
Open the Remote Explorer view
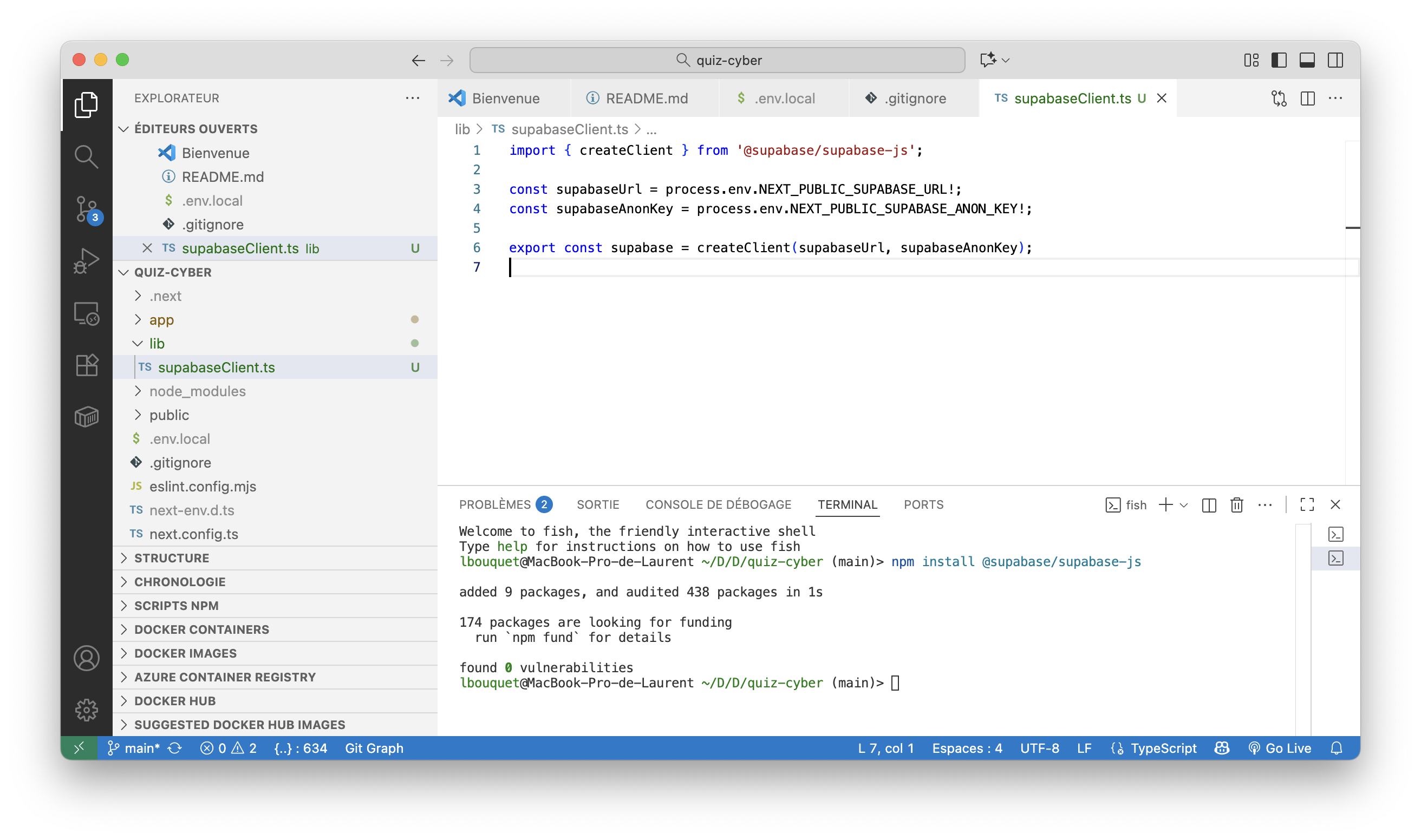point(86,313)
